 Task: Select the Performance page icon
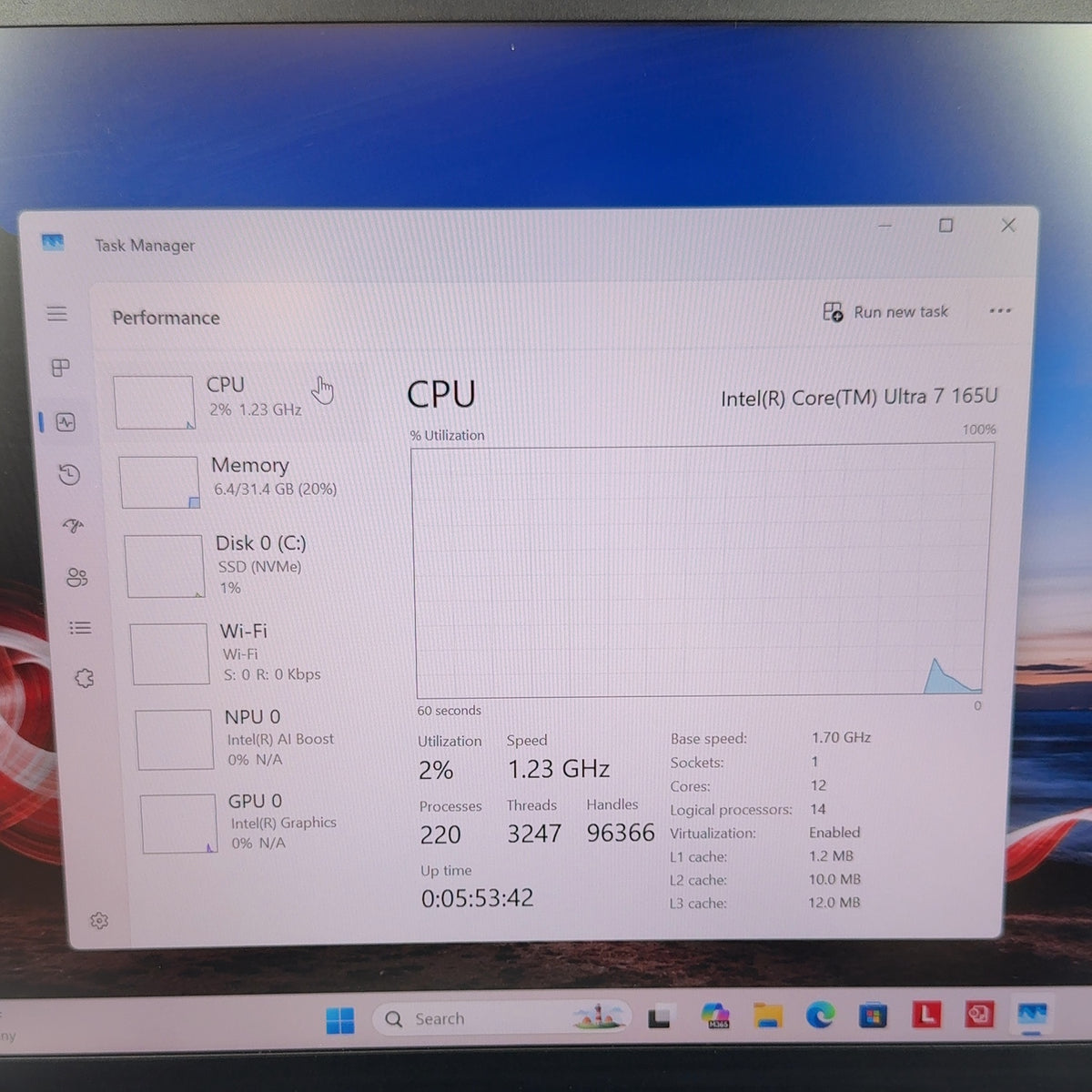66,422
